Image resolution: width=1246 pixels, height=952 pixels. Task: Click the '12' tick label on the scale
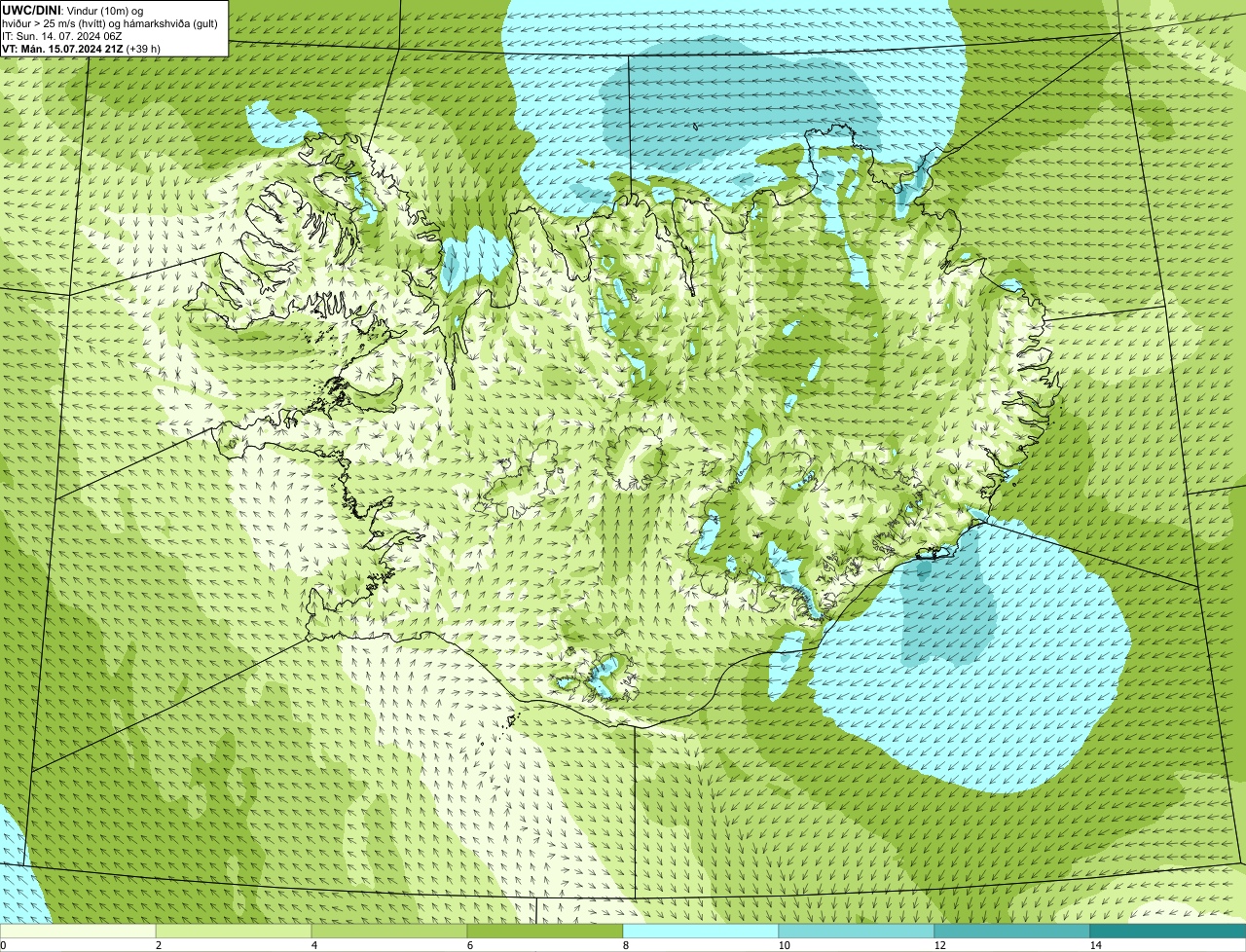pos(939,945)
